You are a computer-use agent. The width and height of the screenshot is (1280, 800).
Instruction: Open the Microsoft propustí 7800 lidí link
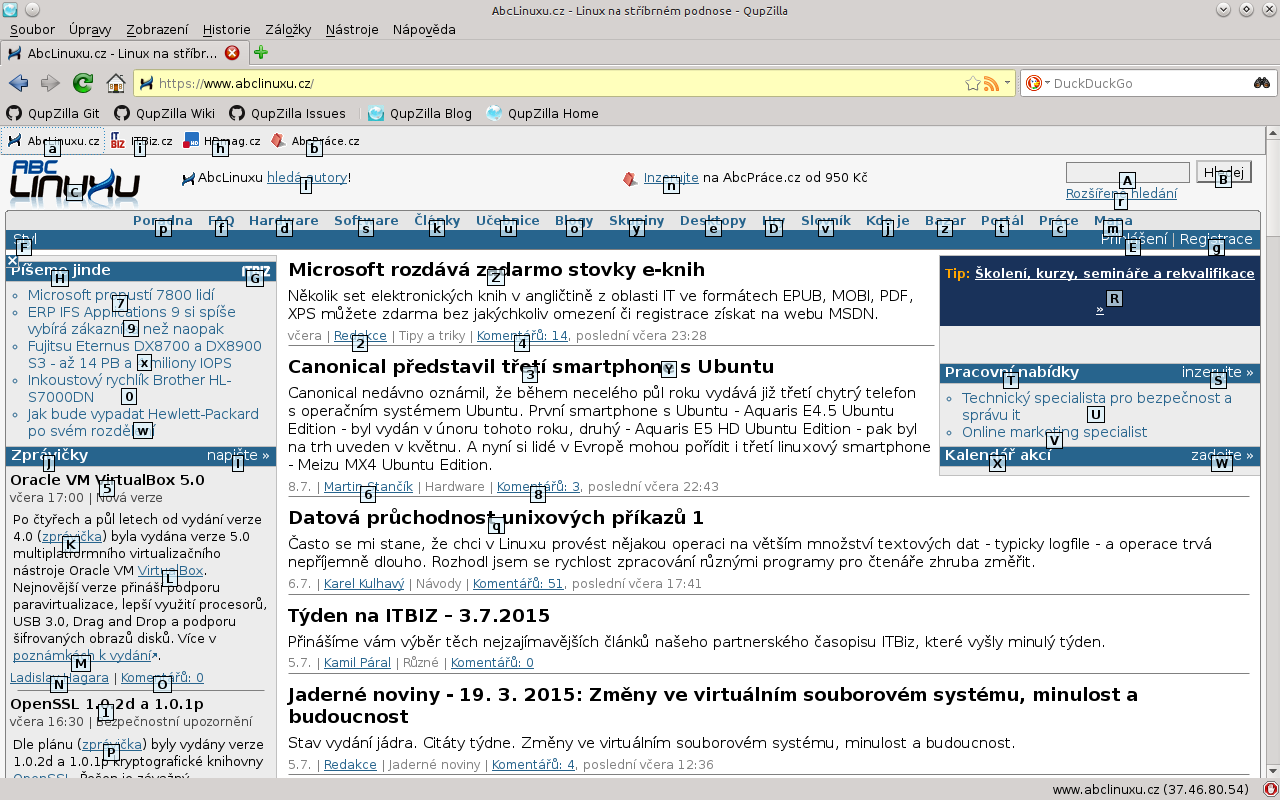click(121, 295)
